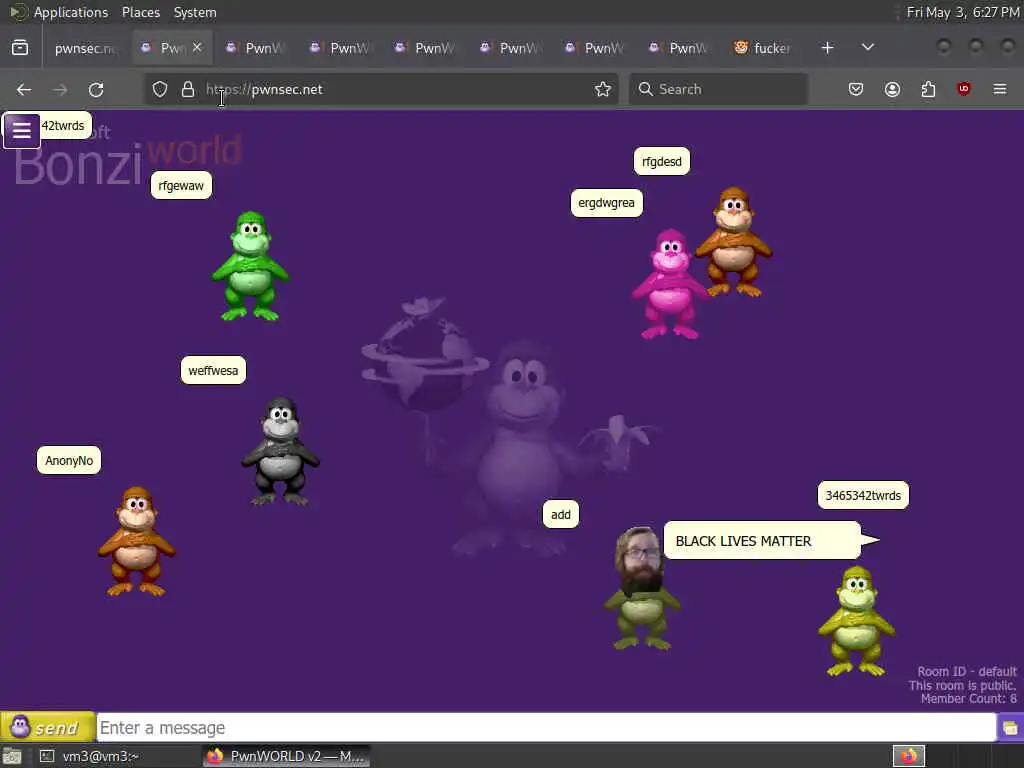Click the shield tracking protection icon
Image resolution: width=1024 pixels, height=768 pixels.
[160, 89]
